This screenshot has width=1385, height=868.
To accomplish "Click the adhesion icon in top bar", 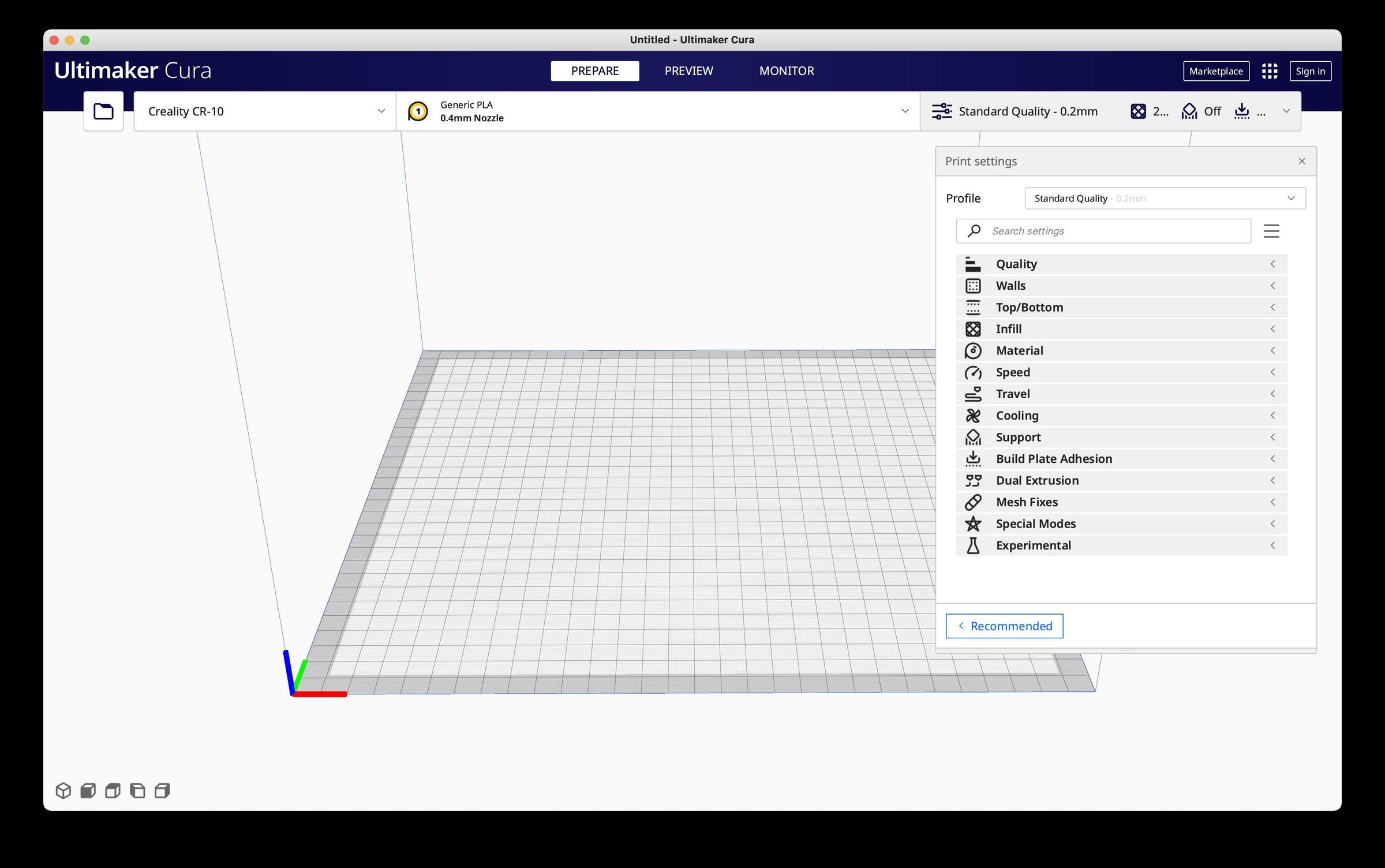I will coord(1241,111).
